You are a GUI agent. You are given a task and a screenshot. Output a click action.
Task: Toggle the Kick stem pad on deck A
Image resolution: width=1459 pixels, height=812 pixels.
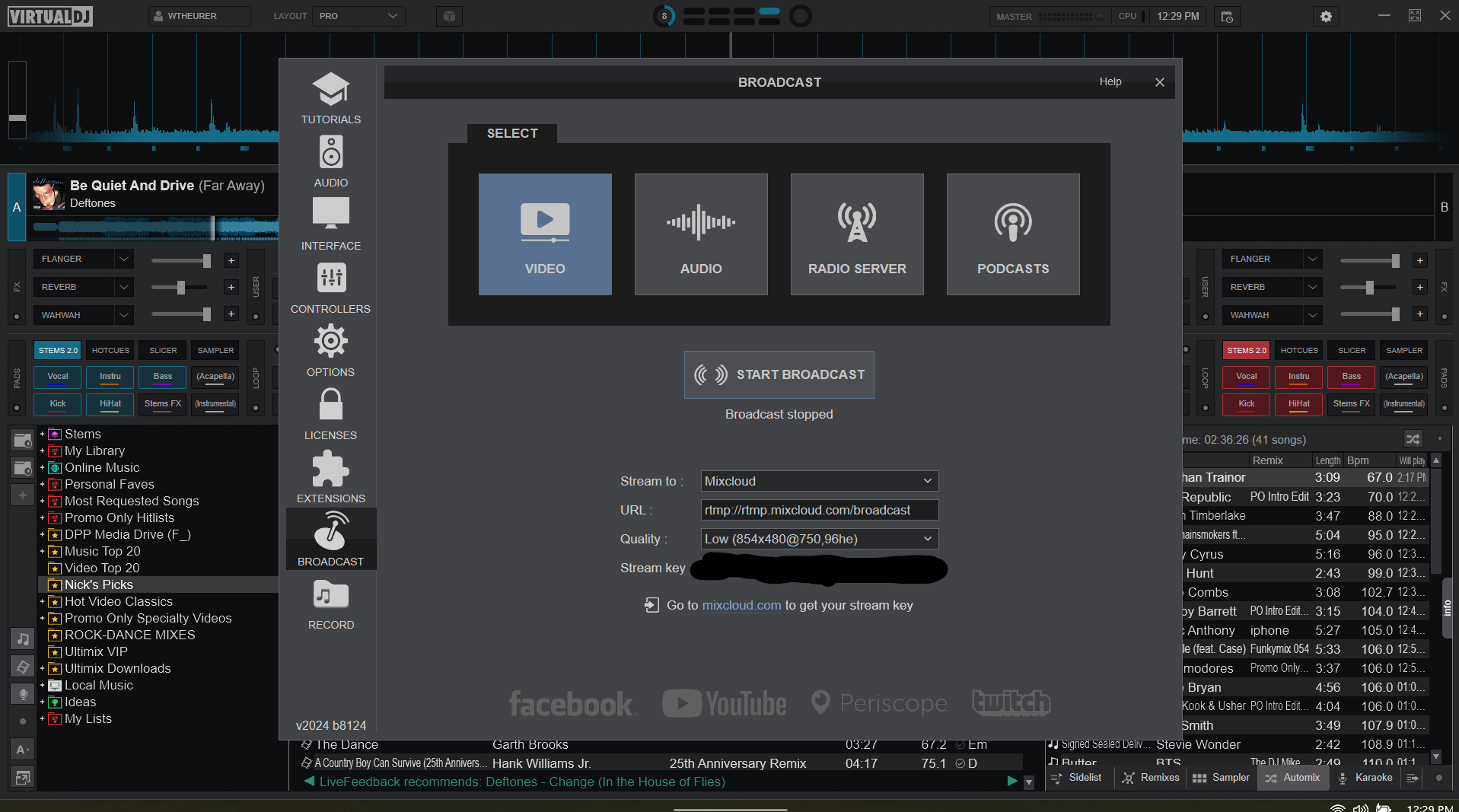coord(58,404)
